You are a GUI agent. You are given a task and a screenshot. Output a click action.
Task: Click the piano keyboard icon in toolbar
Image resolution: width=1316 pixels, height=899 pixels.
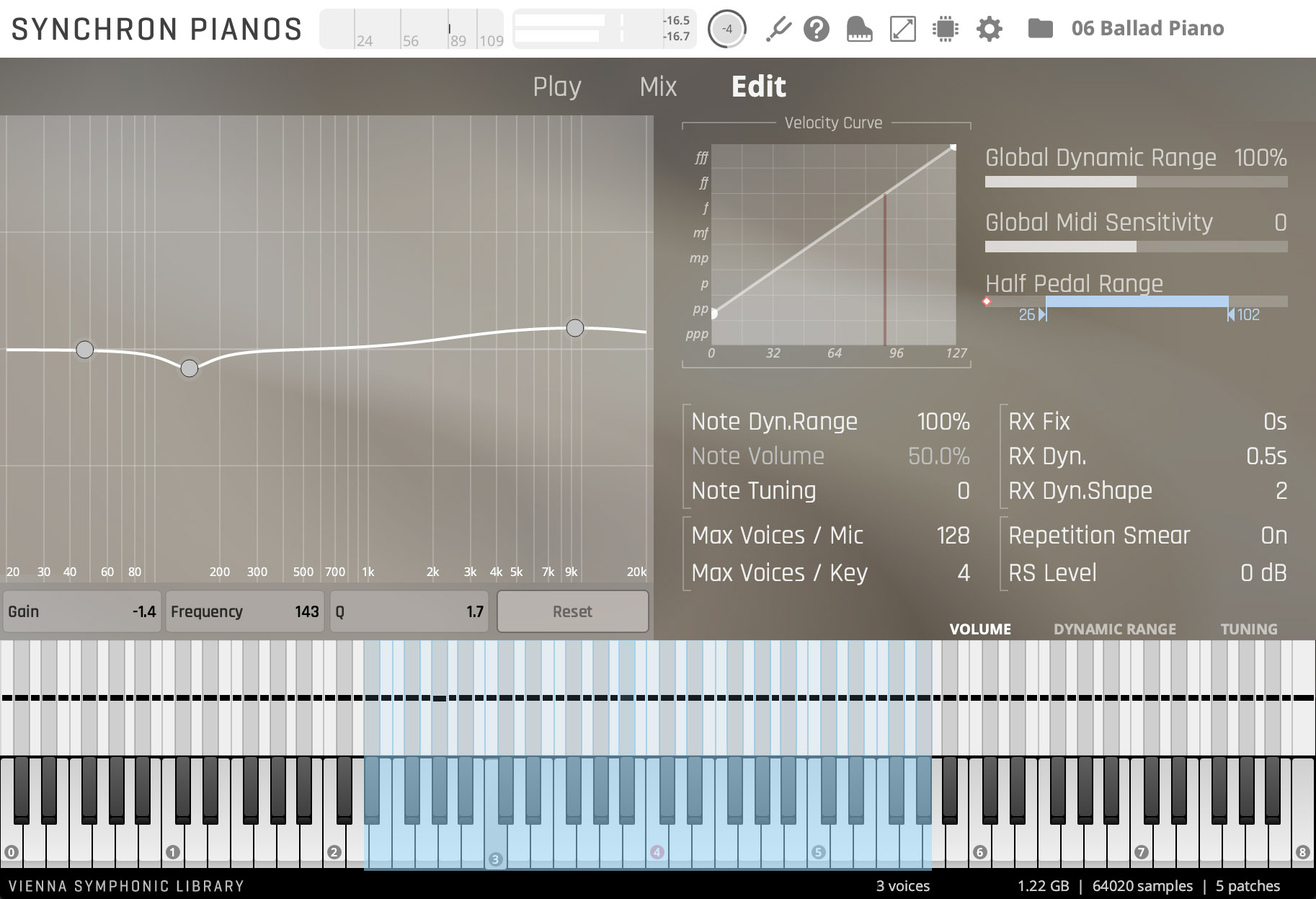click(859, 29)
